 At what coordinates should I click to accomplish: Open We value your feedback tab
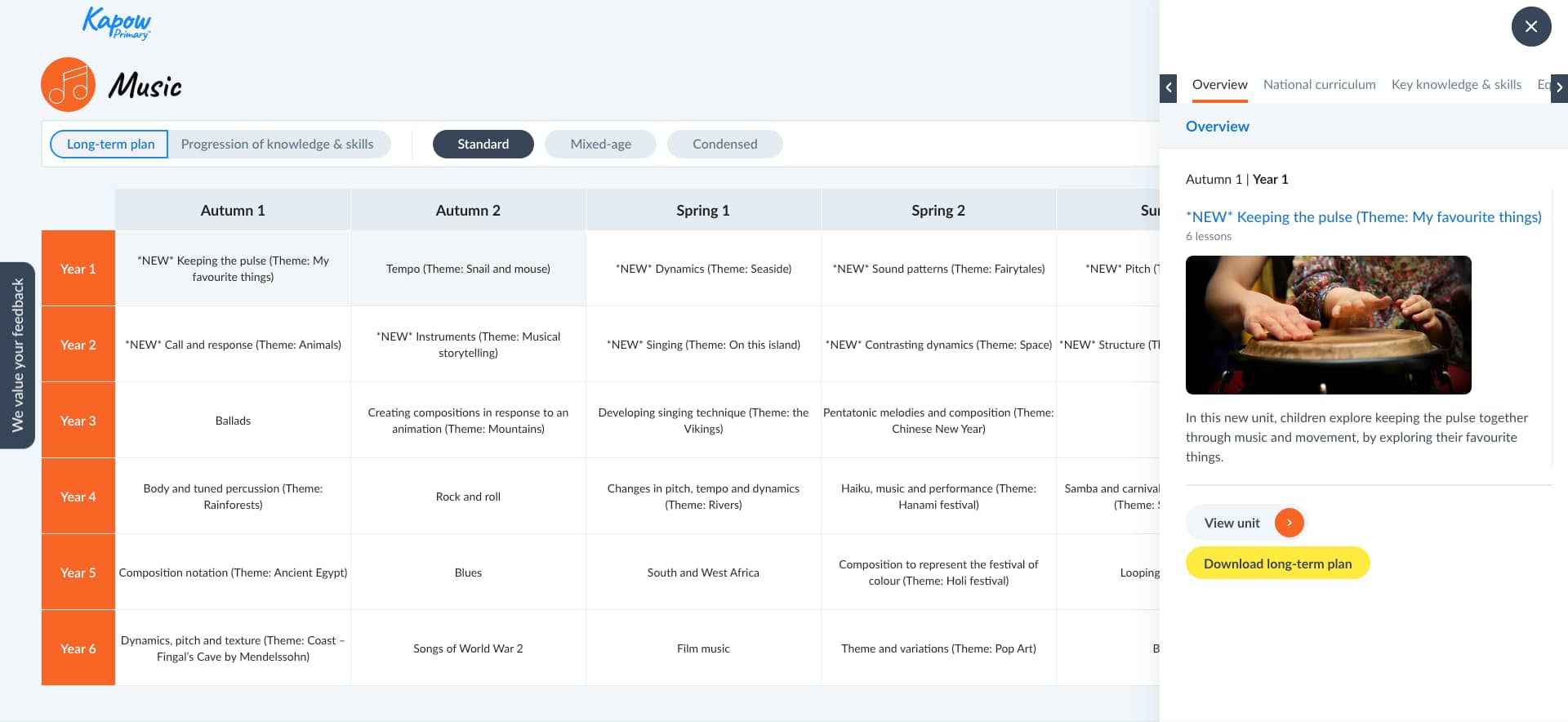[17, 355]
